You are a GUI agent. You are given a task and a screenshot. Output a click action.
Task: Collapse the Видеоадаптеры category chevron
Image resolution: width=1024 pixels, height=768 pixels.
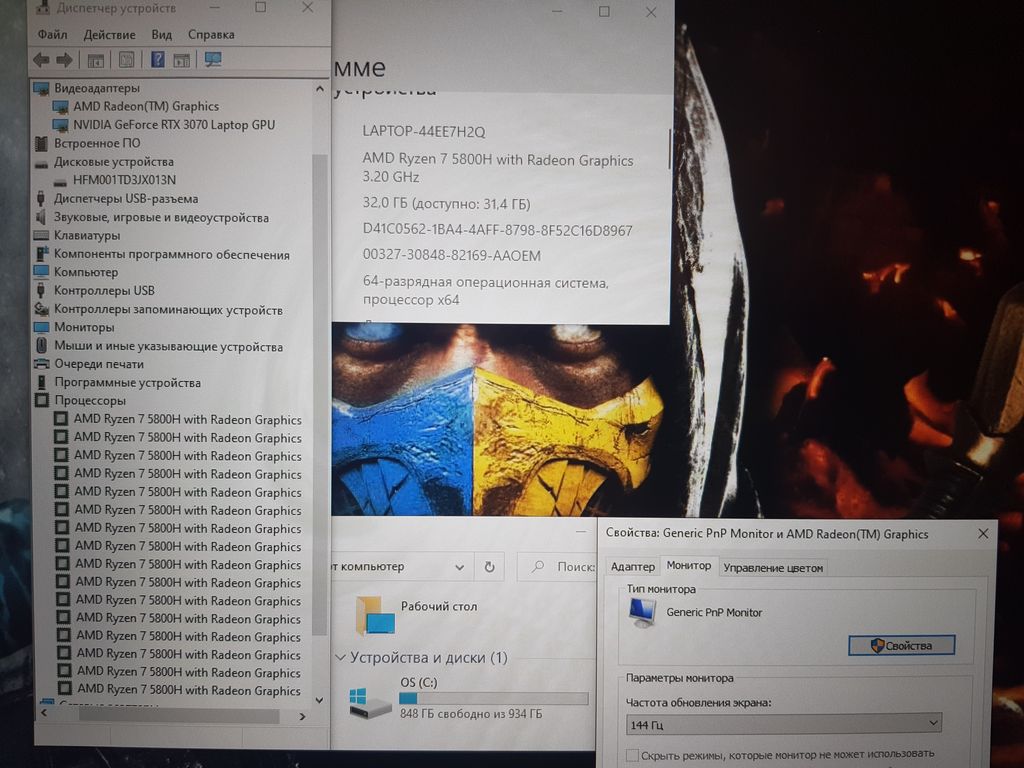[x=38, y=88]
